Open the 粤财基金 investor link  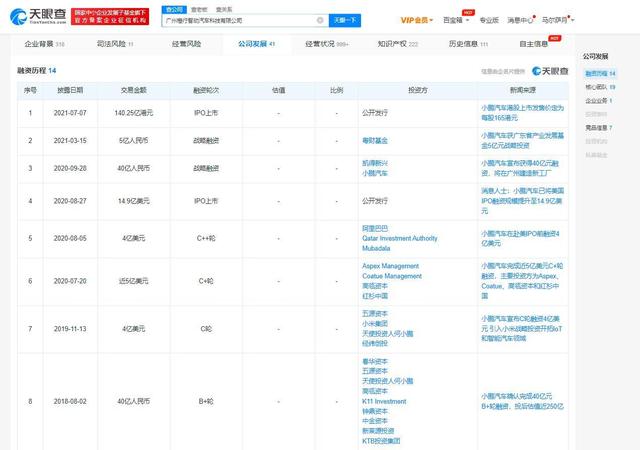pyautogui.click(x=376, y=141)
